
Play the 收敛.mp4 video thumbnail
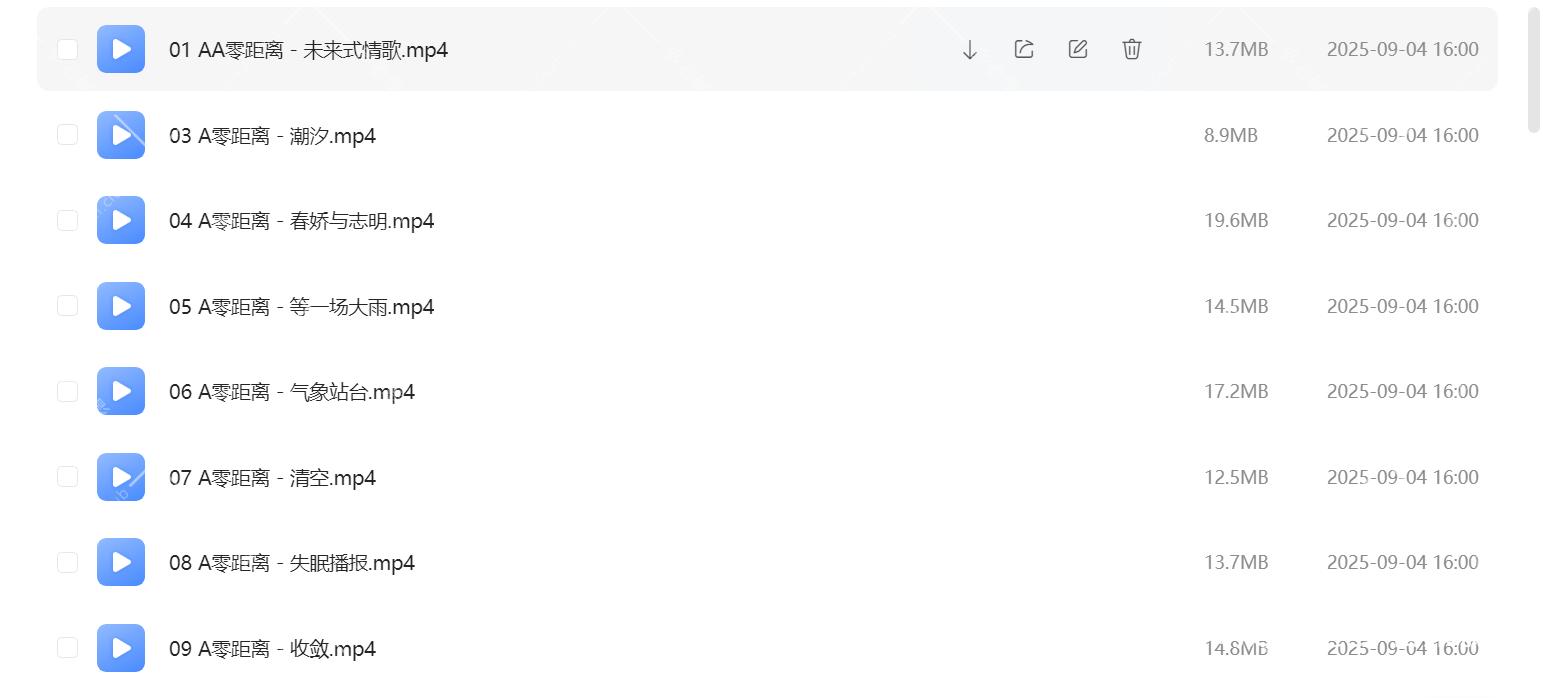pos(120,647)
